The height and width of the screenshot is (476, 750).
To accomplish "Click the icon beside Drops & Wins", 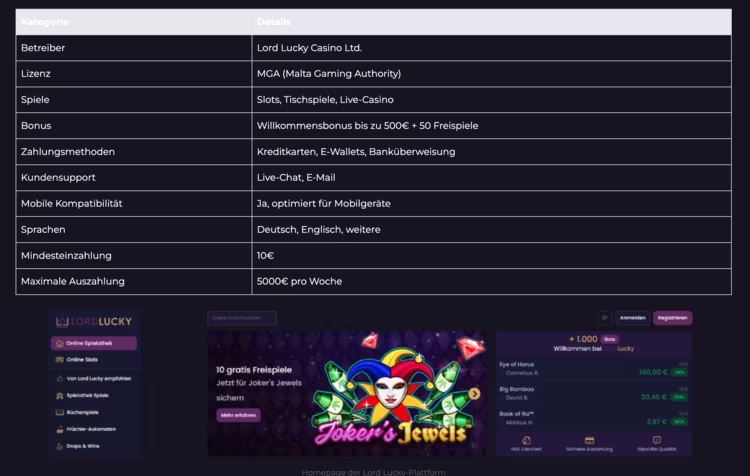I will tap(59, 446).
